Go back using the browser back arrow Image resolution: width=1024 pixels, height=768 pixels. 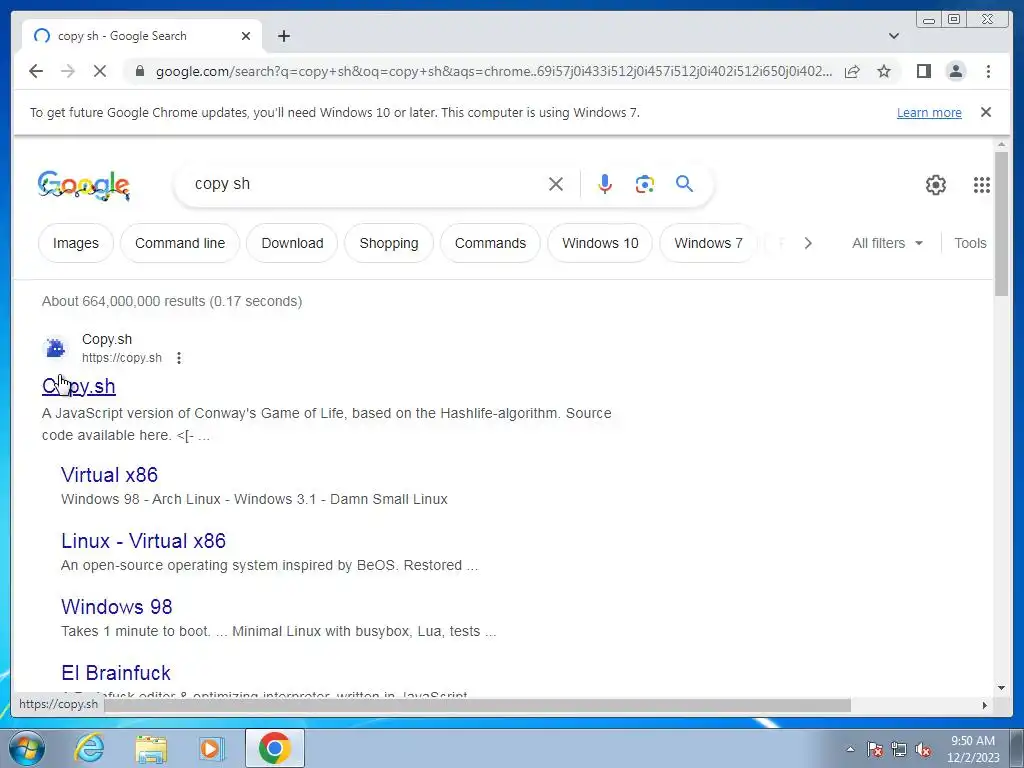point(36,71)
